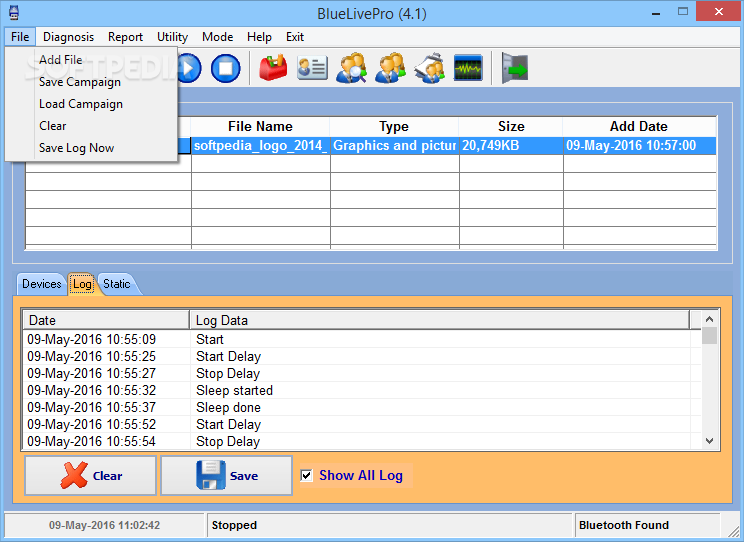Switch to the Static tab

click(x=117, y=284)
